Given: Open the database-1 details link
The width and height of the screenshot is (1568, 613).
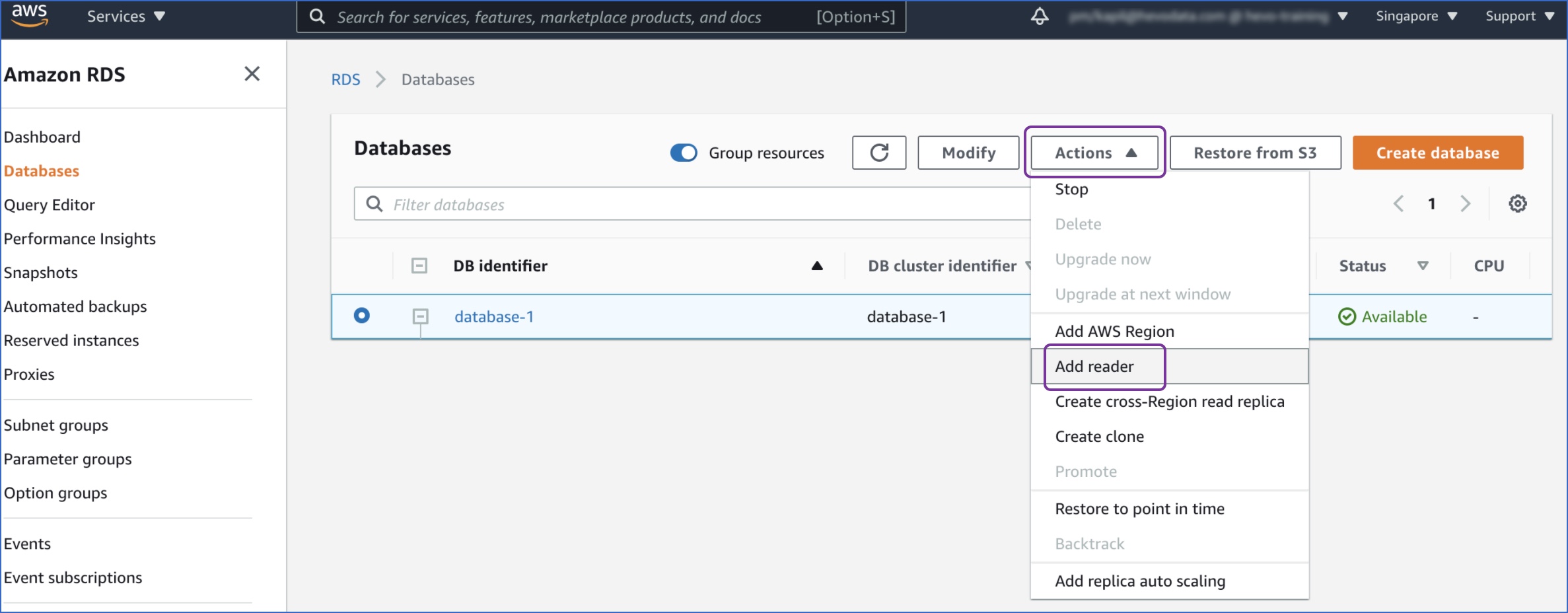Looking at the screenshot, I should click(x=495, y=316).
